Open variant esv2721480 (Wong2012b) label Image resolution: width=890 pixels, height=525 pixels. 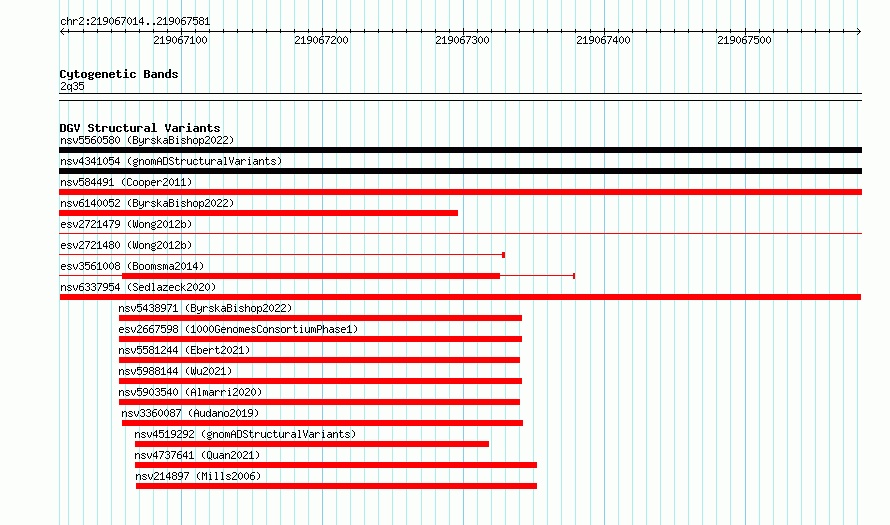coord(126,245)
